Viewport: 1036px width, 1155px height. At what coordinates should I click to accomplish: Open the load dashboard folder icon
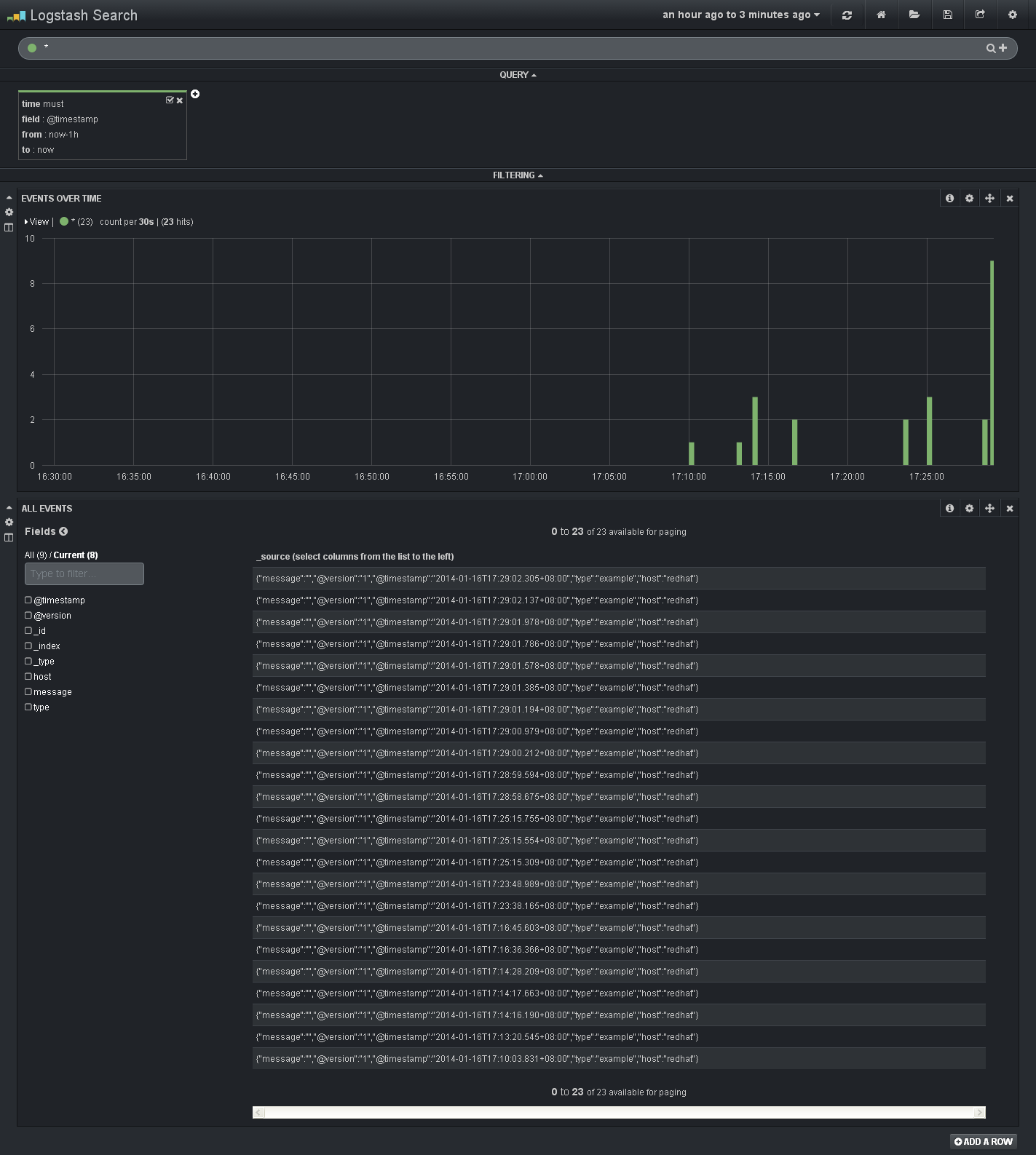914,15
